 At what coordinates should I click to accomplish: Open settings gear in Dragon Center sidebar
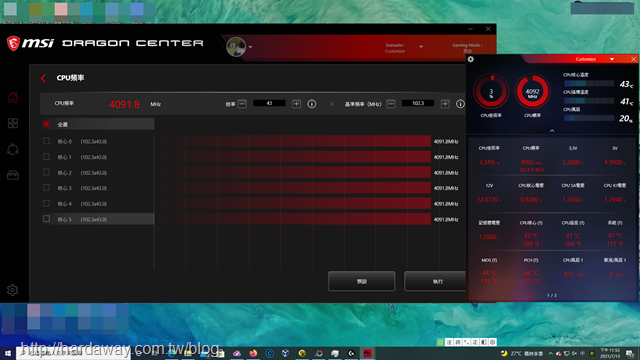click(13, 290)
